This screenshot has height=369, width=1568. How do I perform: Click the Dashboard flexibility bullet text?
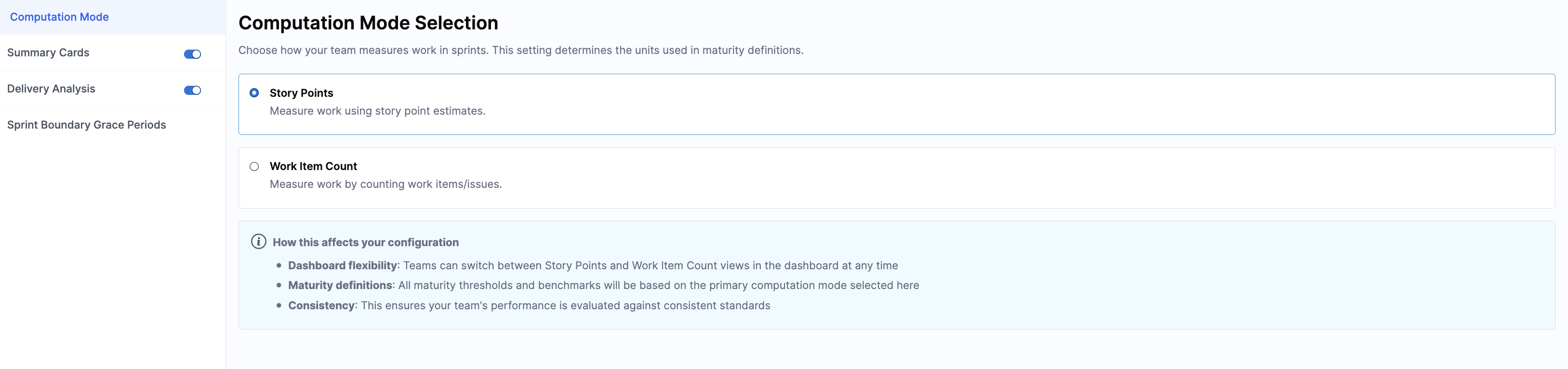pyautogui.click(x=592, y=265)
